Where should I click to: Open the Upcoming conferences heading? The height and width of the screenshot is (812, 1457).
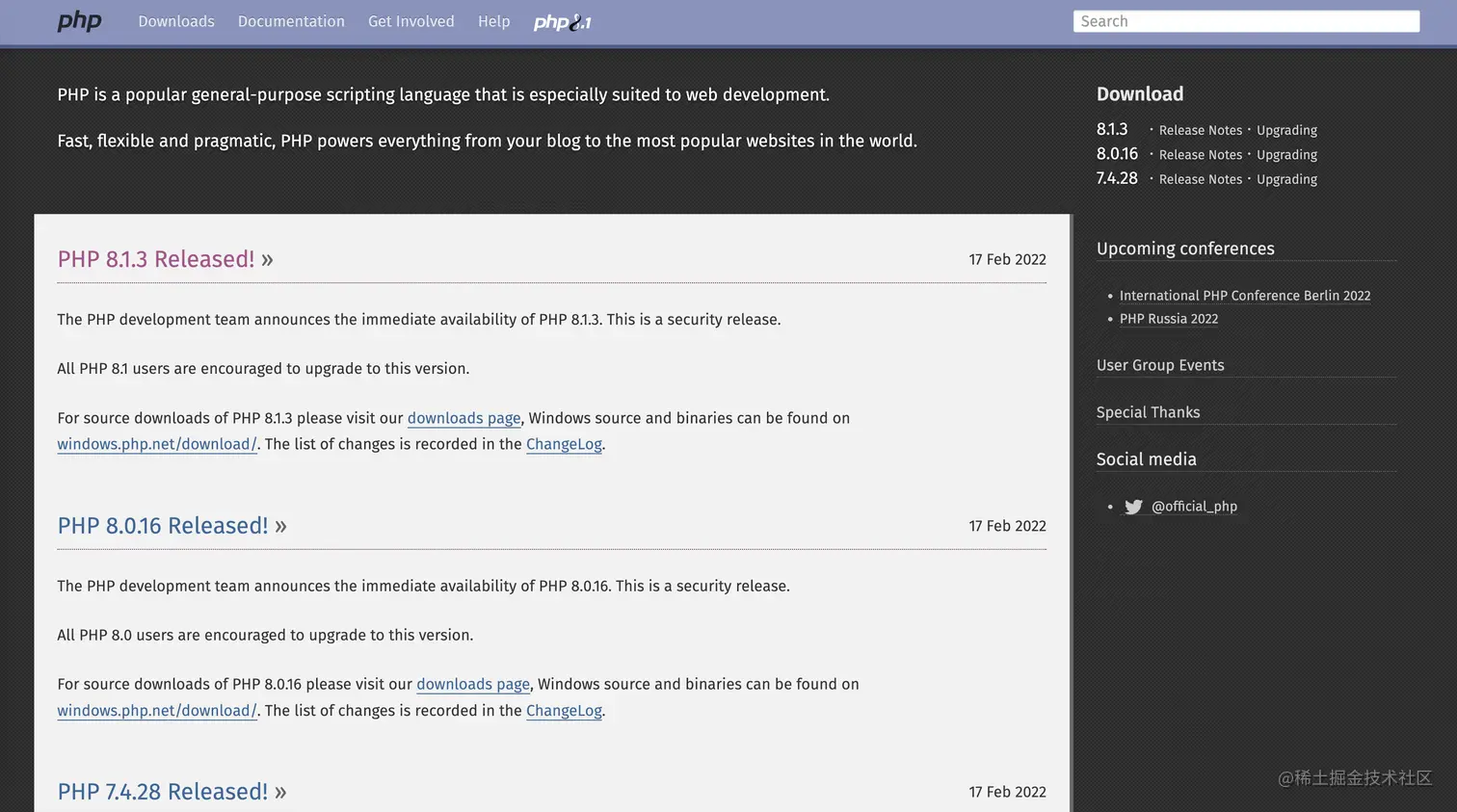1185,249
